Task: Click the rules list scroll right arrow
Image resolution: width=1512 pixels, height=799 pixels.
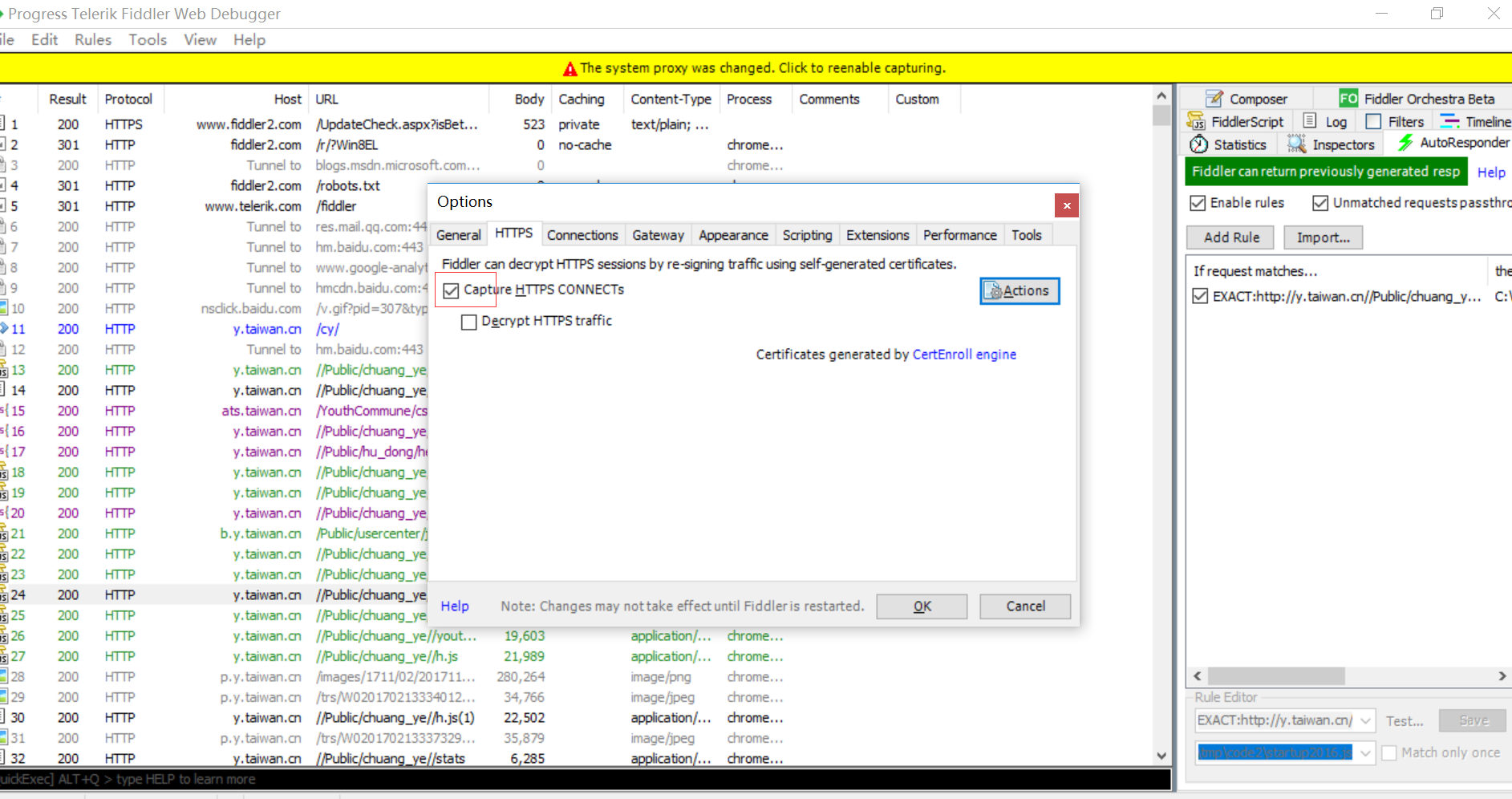Action: (x=1502, y=675)
